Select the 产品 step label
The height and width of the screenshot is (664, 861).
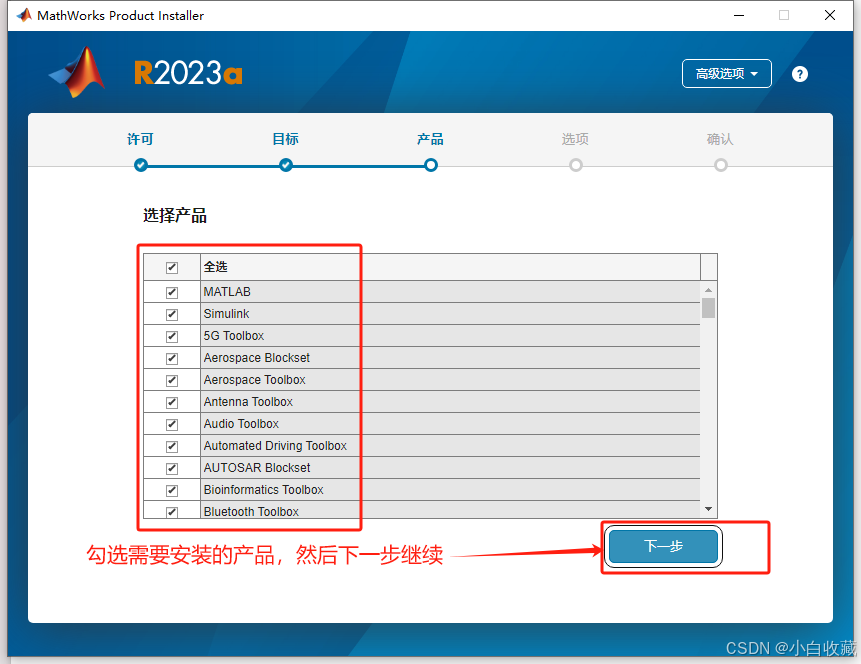point(430,139)
